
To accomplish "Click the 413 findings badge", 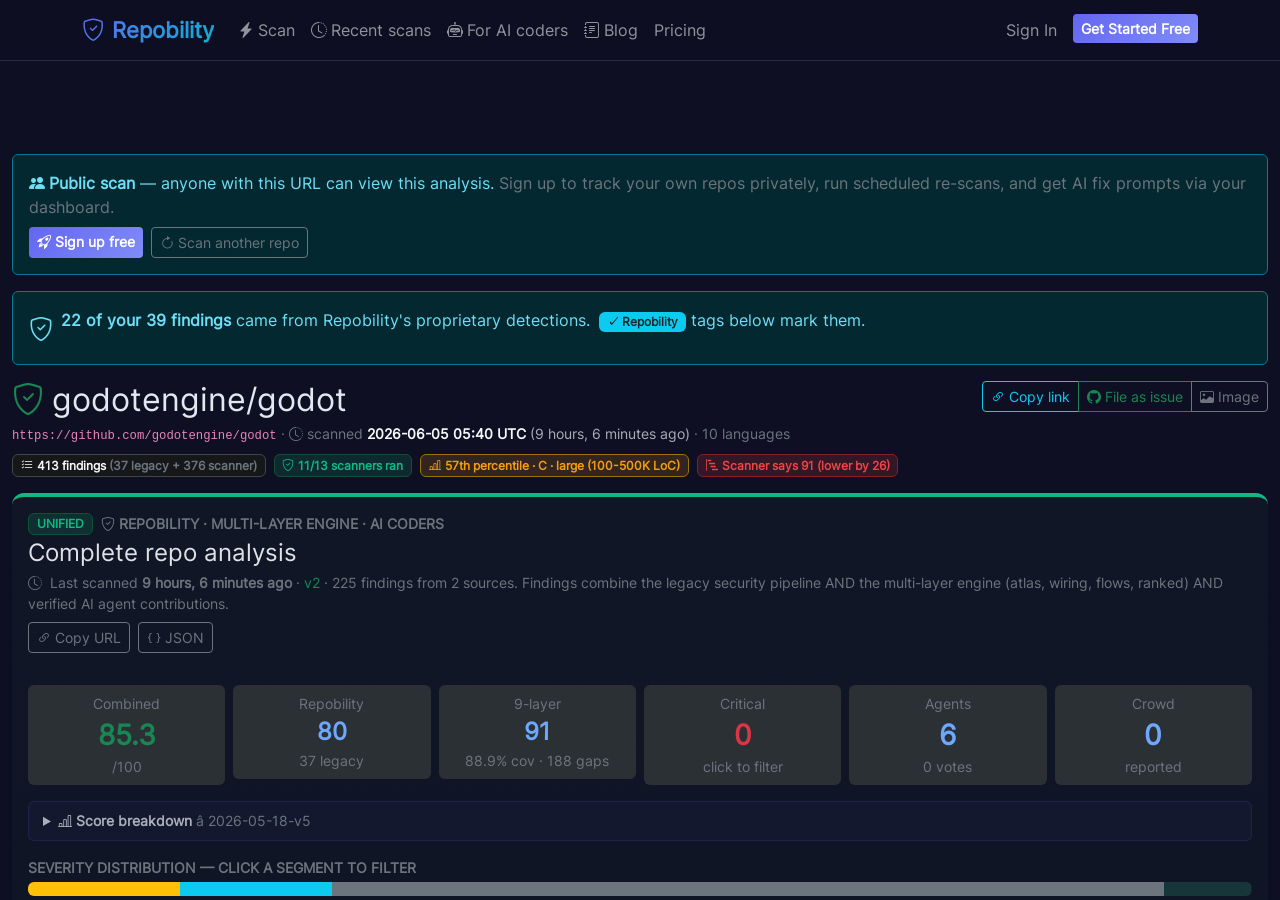I will pyautogui.click(x=139, y=465).
